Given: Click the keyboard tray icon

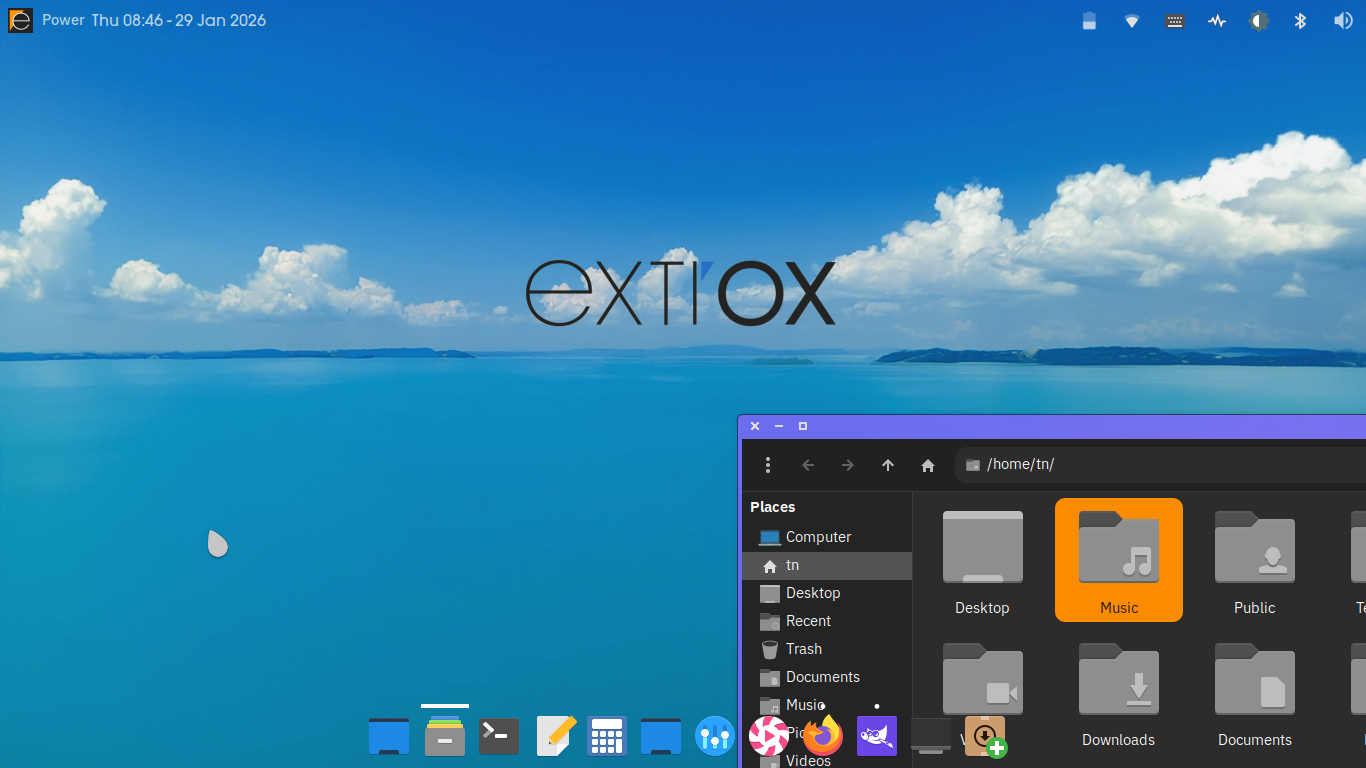Looking at the screenshot, I should (x=1175, y=21).
